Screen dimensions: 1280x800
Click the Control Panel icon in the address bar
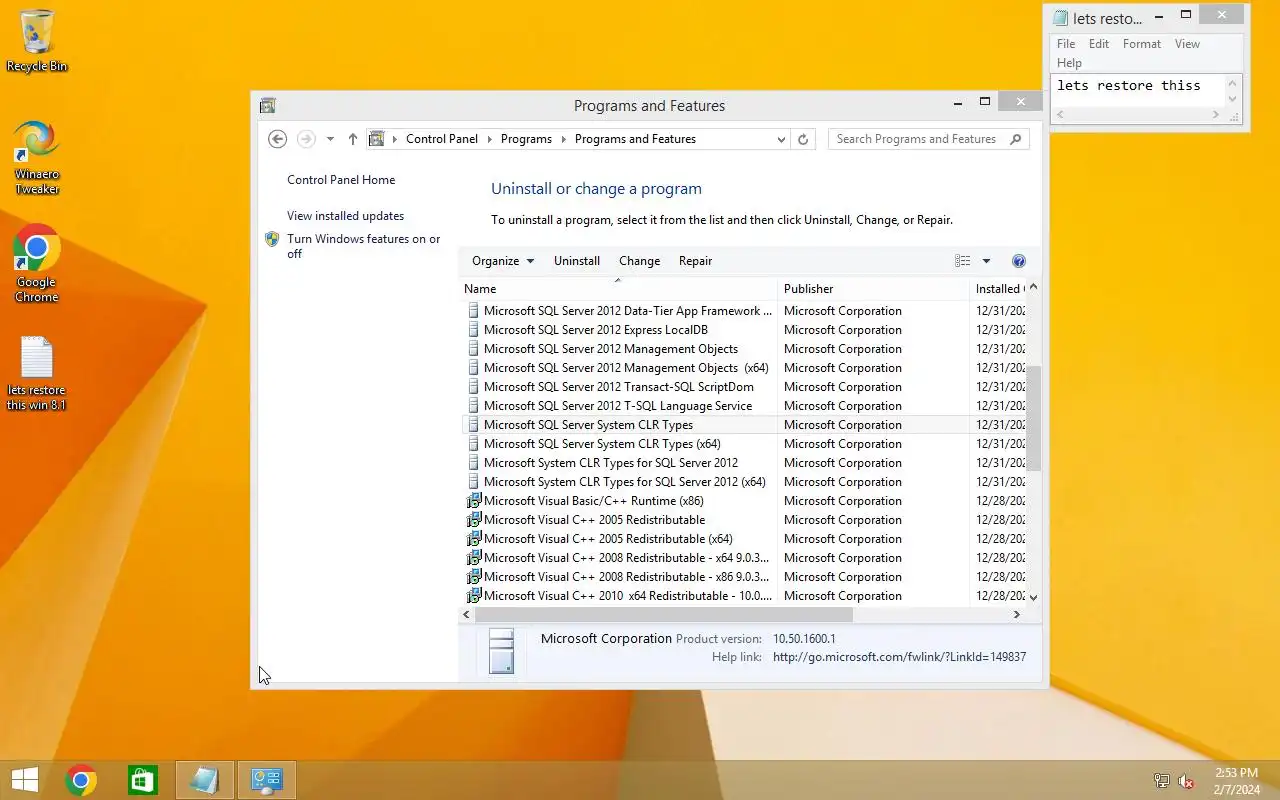pos(377,139)
